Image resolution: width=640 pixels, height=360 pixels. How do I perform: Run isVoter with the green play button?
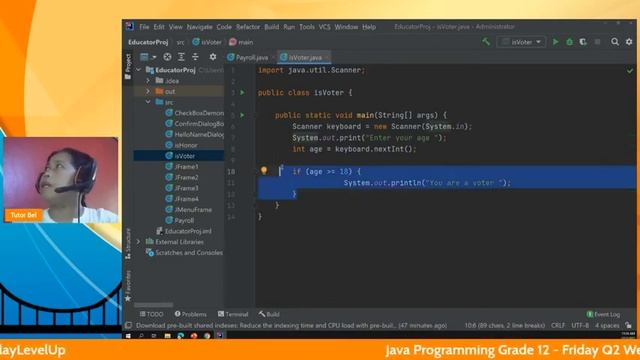point(555,42)
